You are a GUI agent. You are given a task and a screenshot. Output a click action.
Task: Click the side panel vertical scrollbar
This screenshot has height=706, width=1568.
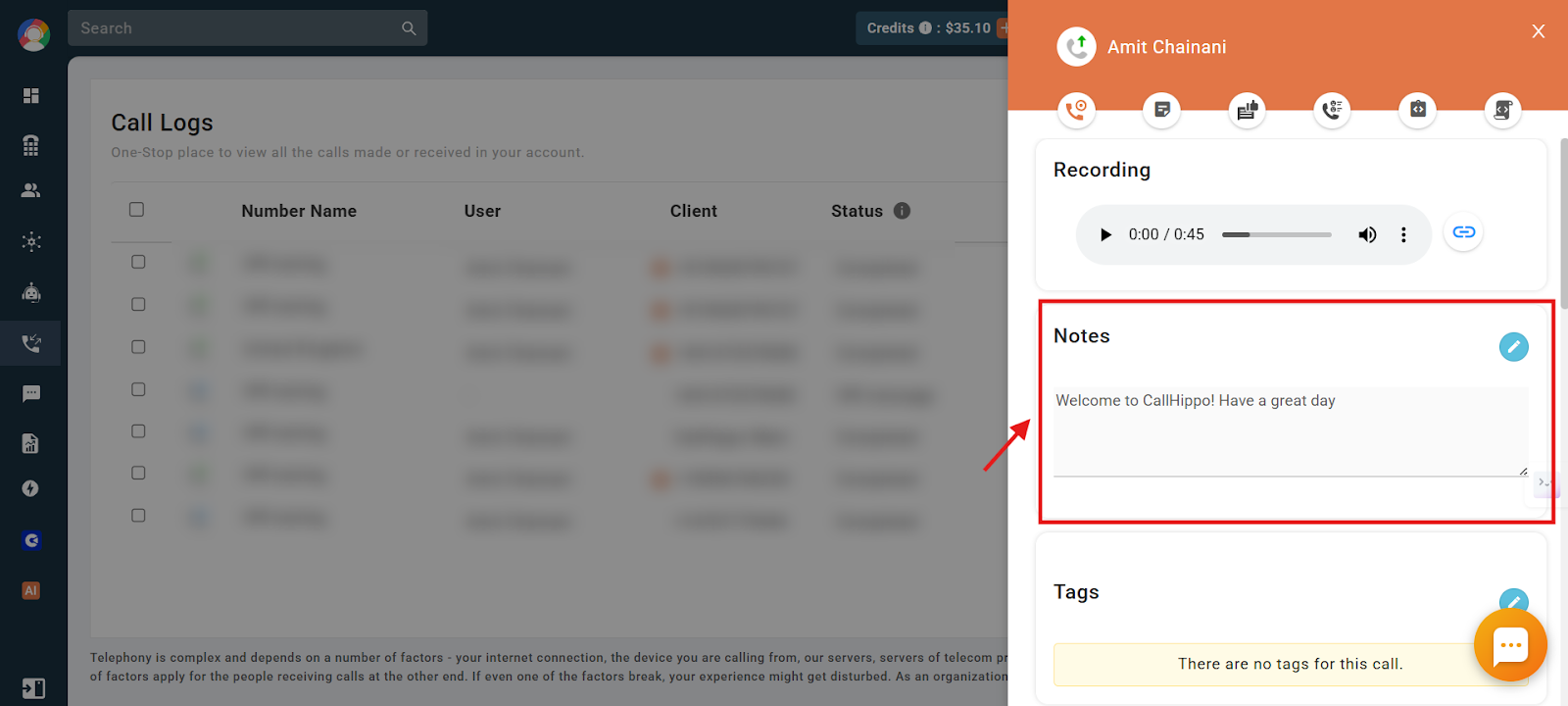click(1563, 224)
